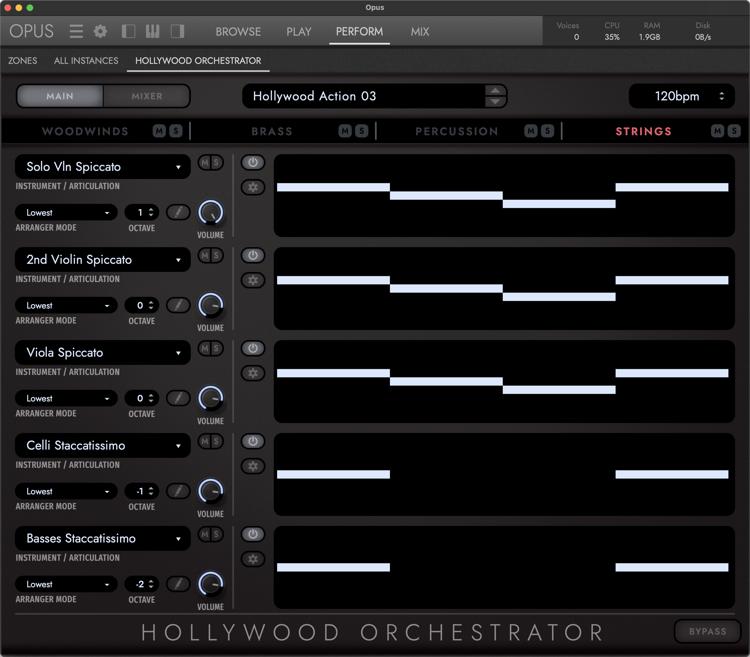This screenshot has height=657, width=750.
Task: Open settings gear for Basses Staccatissimo
Action: coord(253,558)
